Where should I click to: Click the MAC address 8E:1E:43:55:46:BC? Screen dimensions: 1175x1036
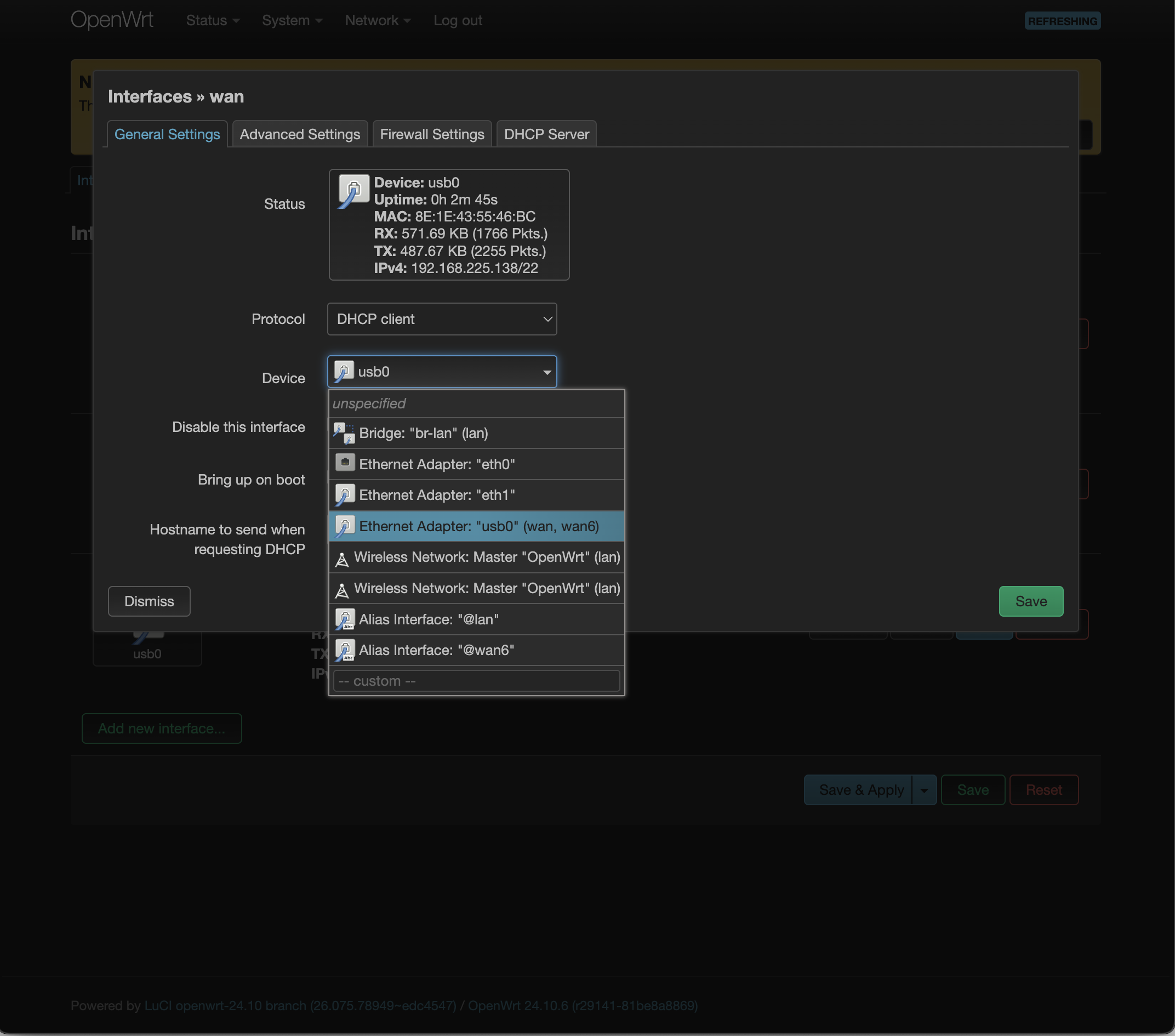(475, 217)
